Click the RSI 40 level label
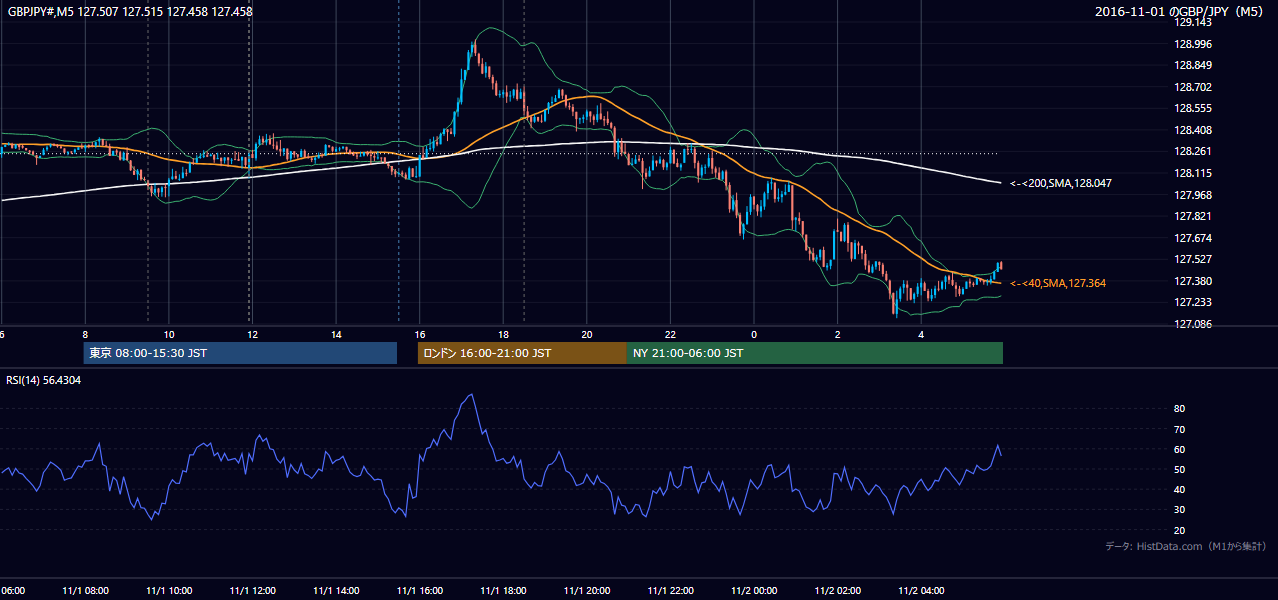 coord(1179,489)
